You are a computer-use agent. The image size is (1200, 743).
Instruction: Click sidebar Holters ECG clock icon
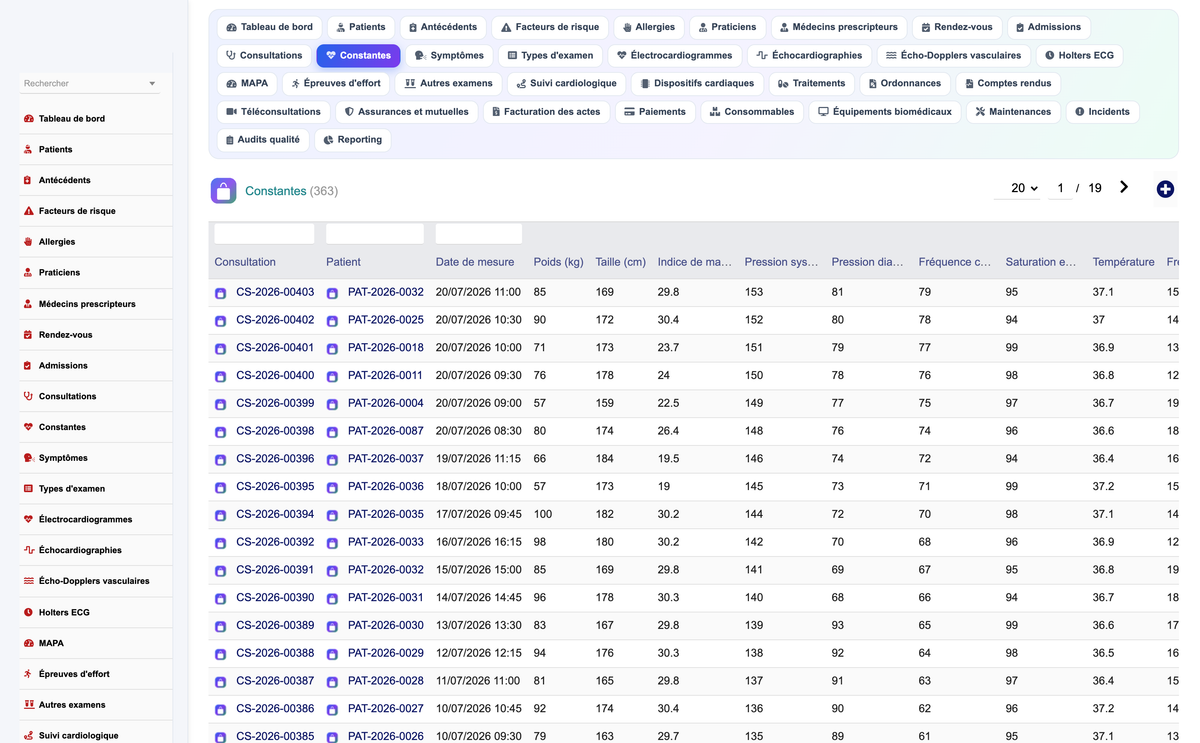tap(28, 612)
